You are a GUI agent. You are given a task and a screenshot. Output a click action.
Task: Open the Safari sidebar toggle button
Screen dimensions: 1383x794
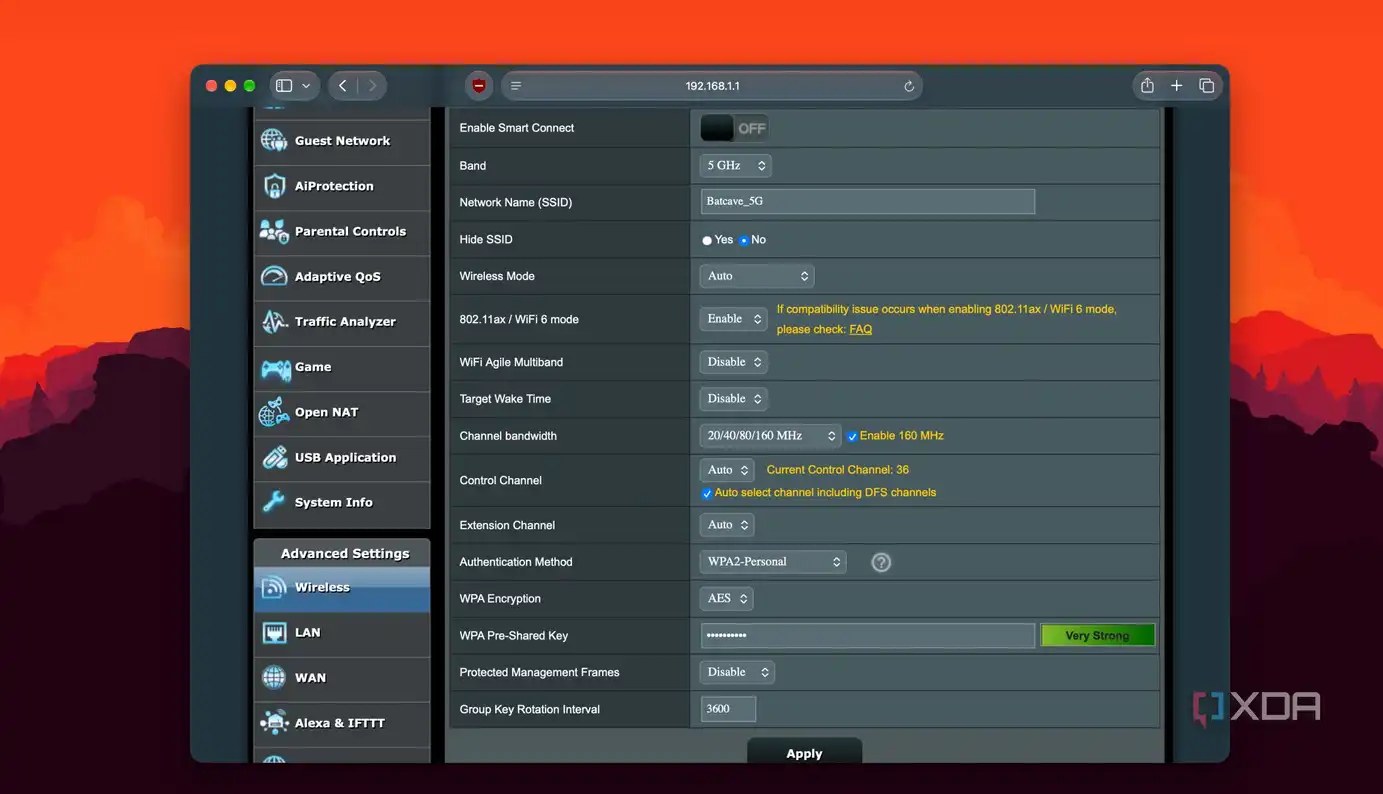pos(284,86)
